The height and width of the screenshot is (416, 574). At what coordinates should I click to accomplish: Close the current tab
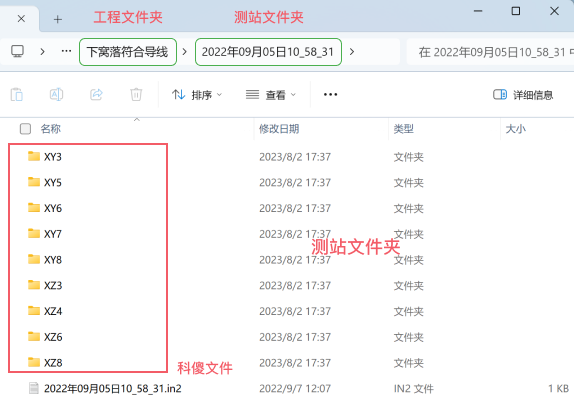[21, 19]
